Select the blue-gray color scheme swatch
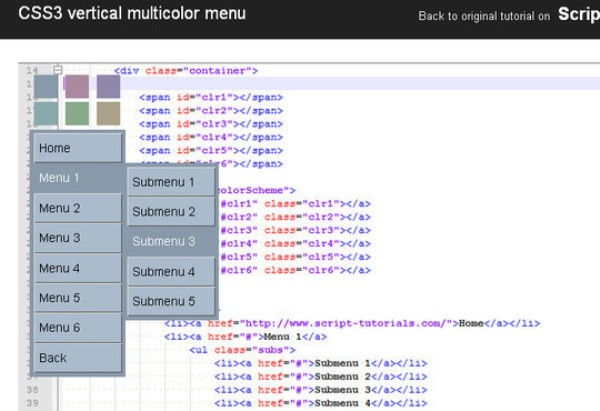This screenshot has width=600, height=411. pyautogui.click(x=46, y=87)
